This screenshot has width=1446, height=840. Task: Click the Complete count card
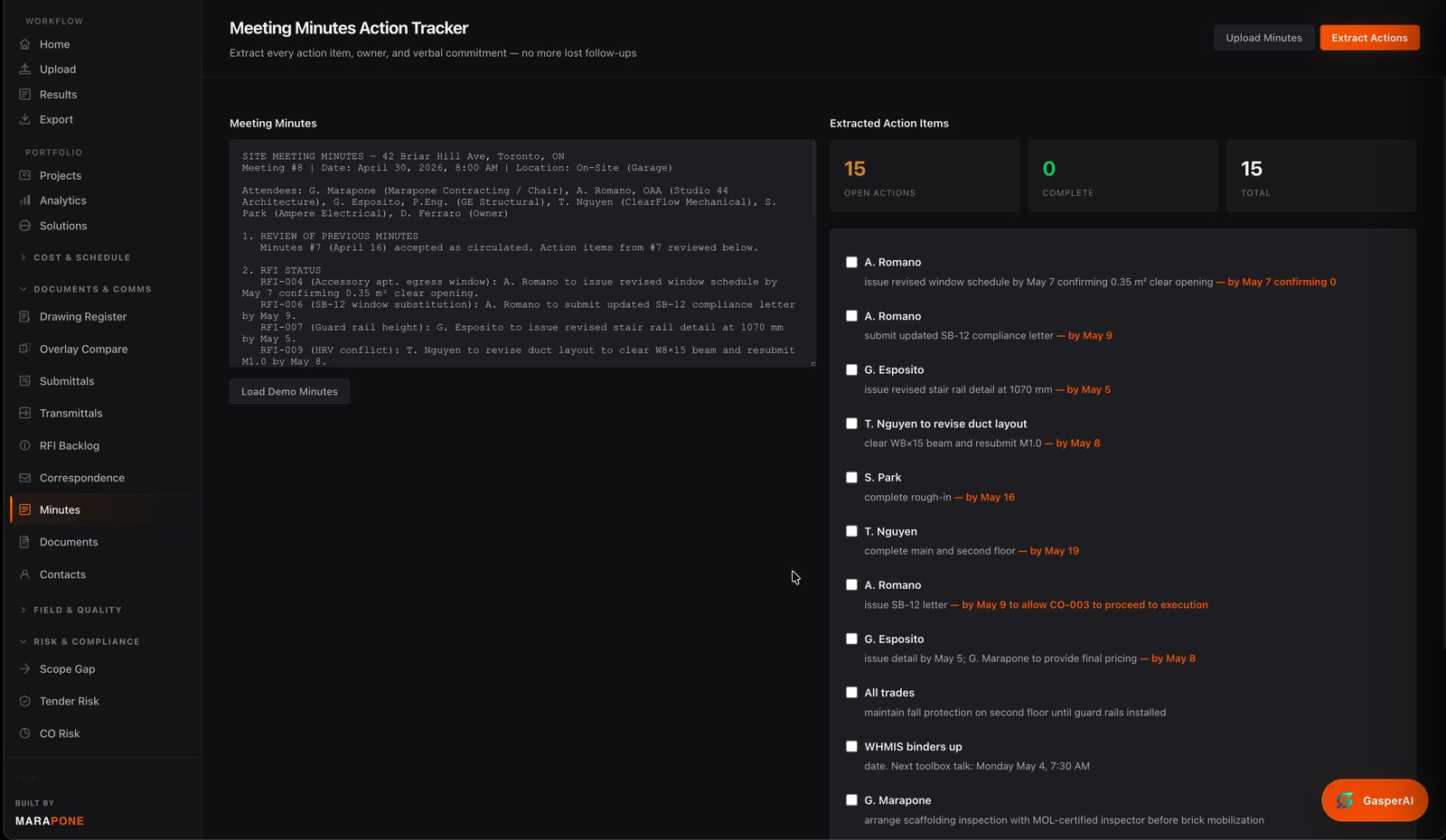(1122, 176)
